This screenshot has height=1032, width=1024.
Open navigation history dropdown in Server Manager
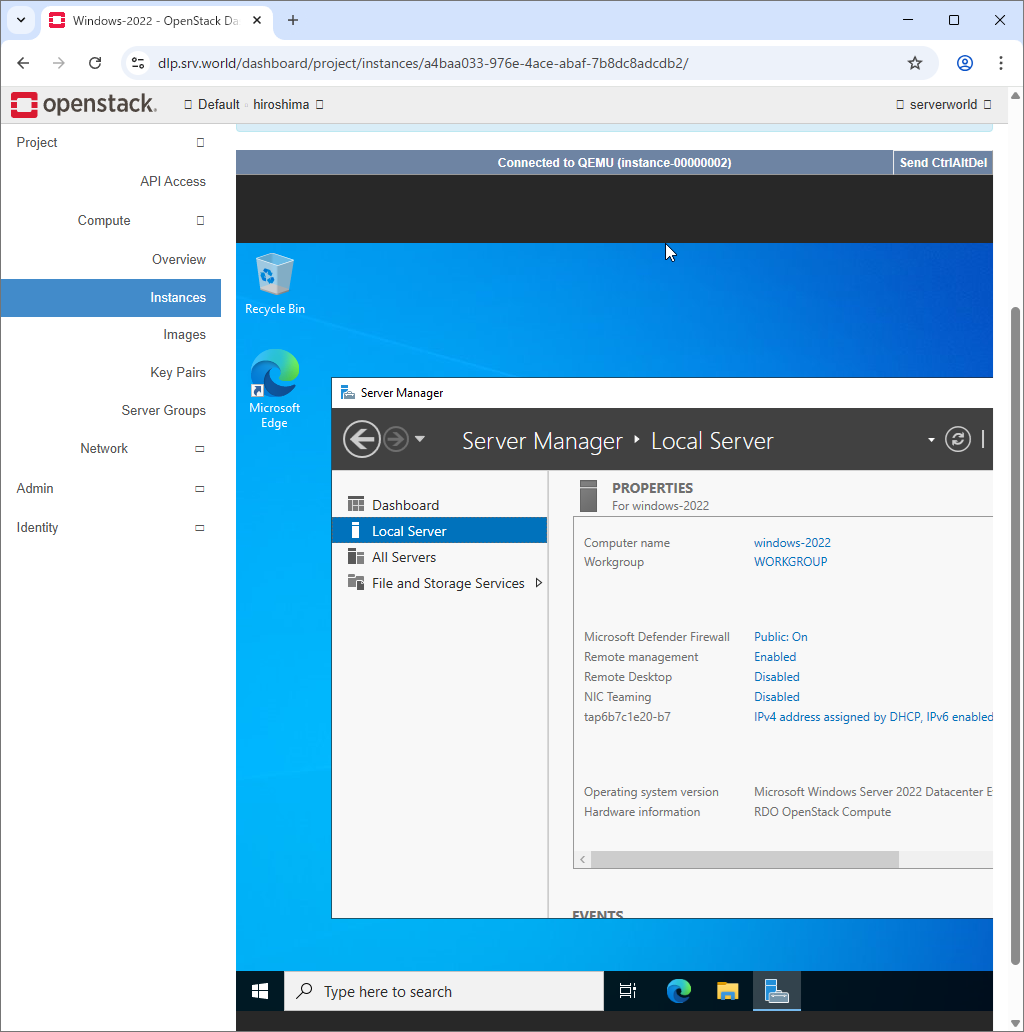[x=420, y=438]
